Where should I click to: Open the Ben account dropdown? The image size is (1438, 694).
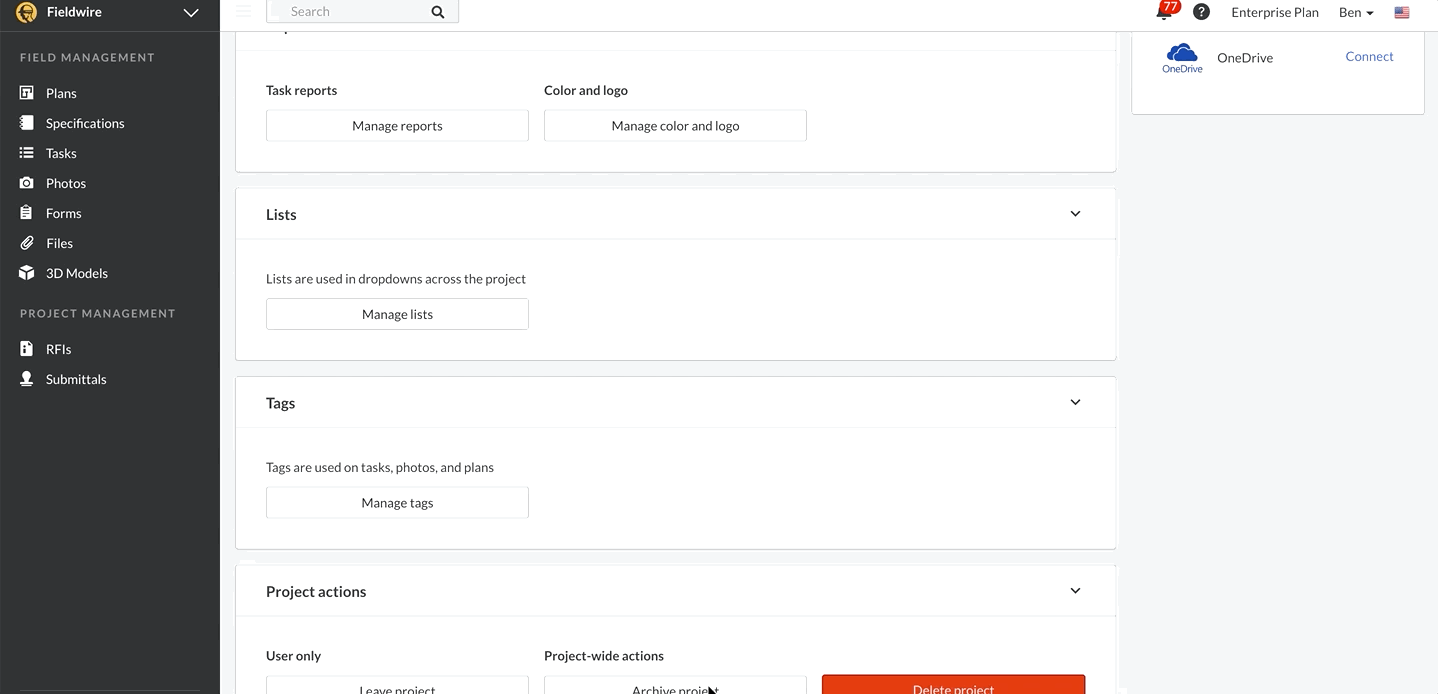(x=1355, y=12)
